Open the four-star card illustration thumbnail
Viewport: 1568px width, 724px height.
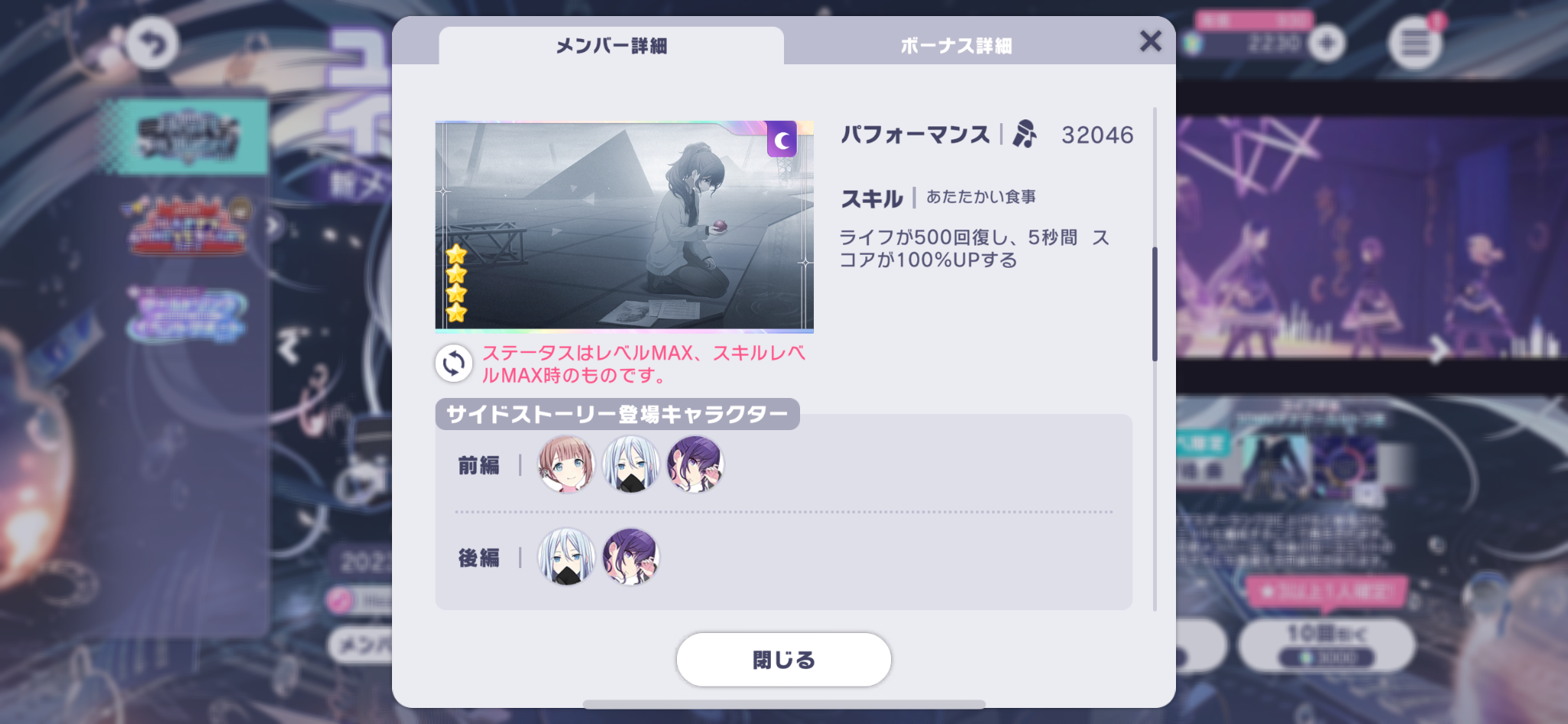point(624,227)
